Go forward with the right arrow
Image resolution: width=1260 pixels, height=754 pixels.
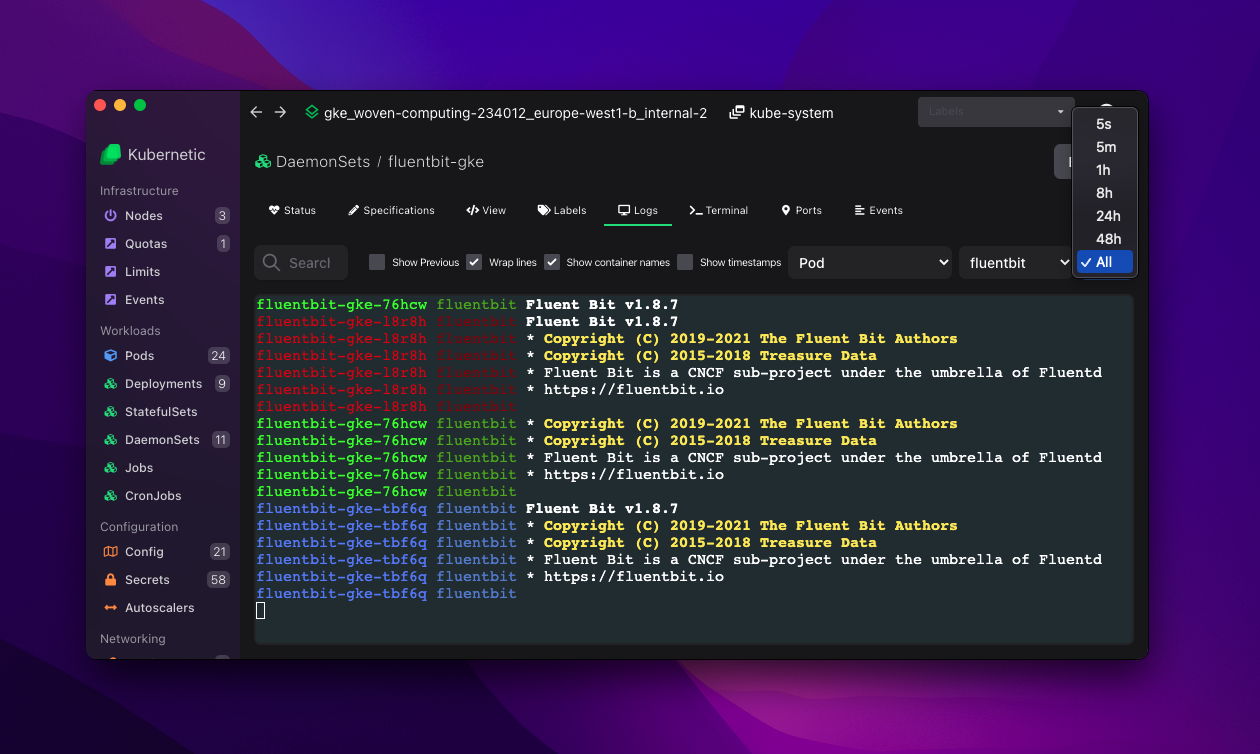point(280,113)
